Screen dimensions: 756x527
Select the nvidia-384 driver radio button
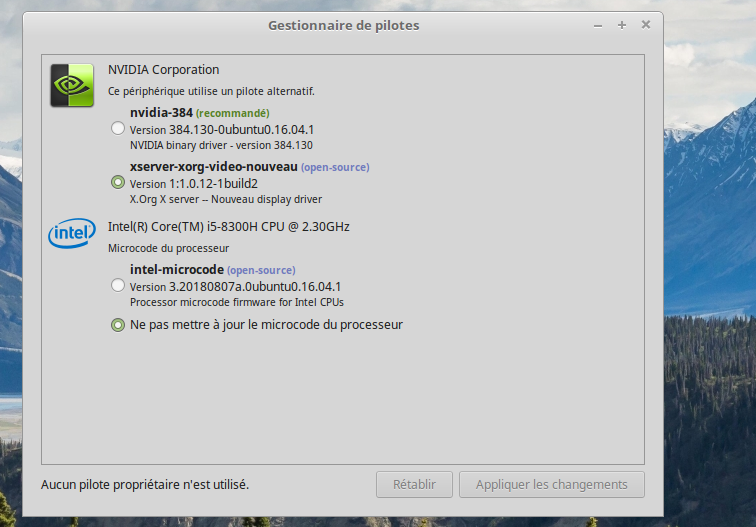point(118,128)
